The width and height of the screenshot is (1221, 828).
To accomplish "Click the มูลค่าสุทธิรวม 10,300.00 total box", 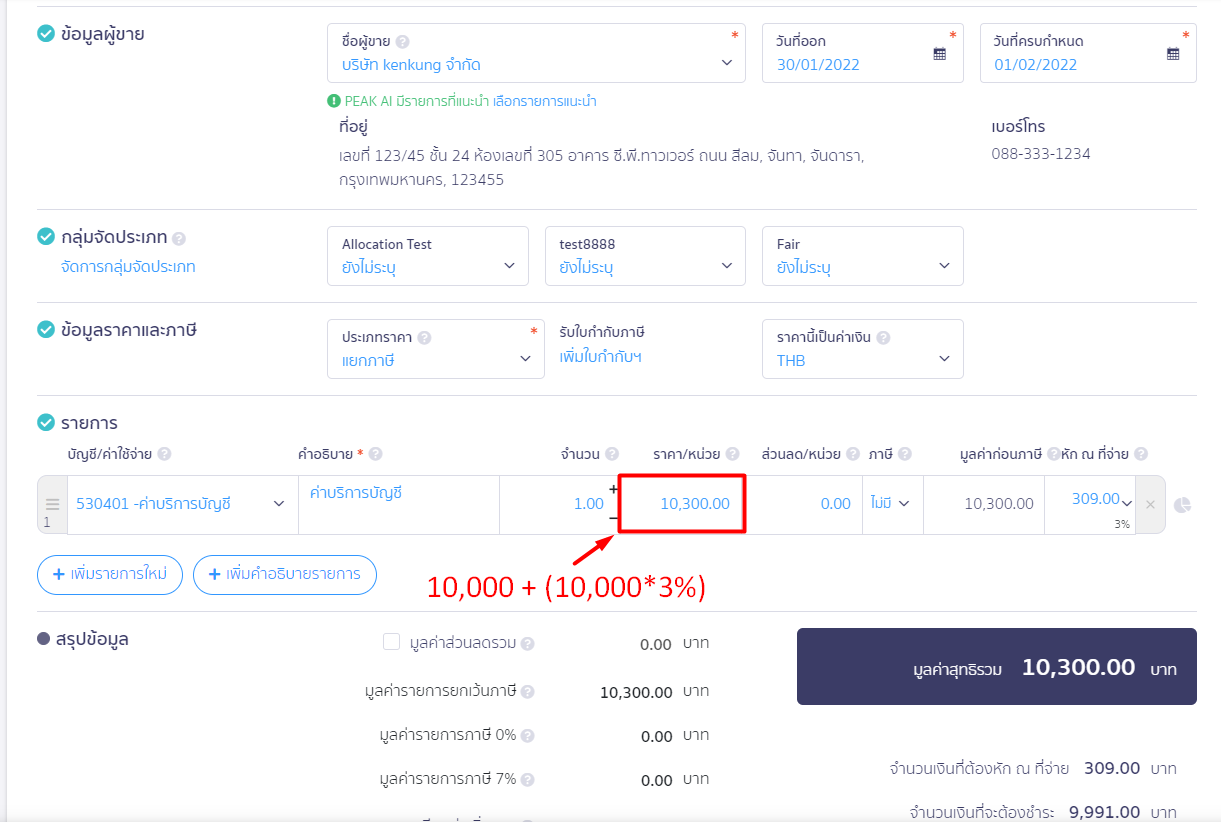I will point(996,667).
